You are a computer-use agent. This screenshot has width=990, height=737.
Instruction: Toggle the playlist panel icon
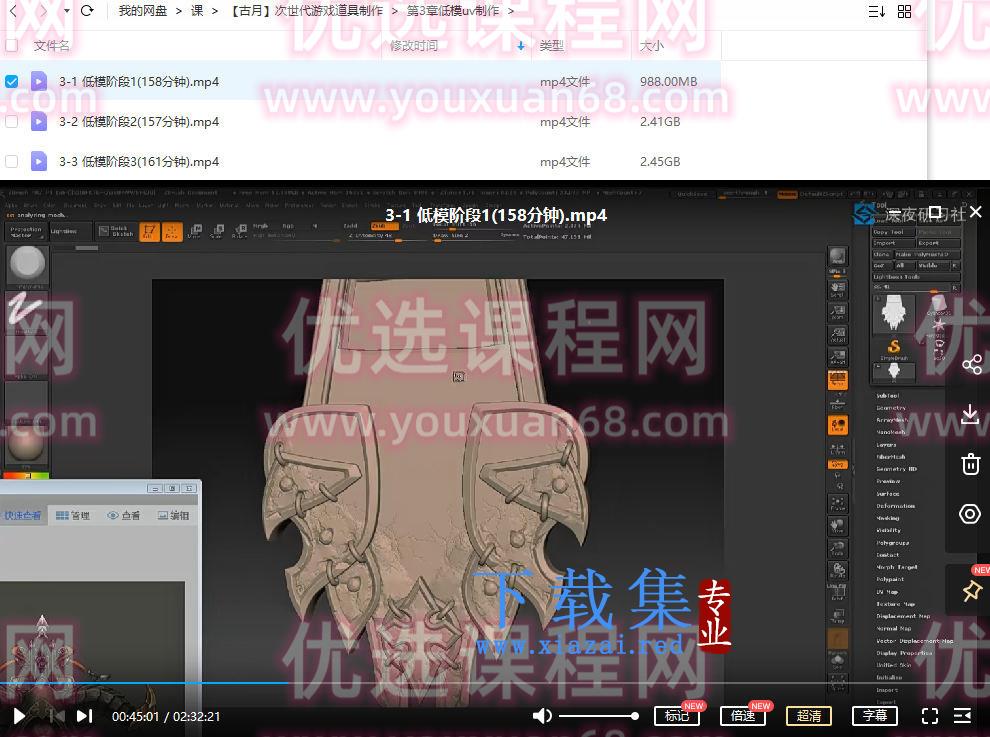click(962, 716)
